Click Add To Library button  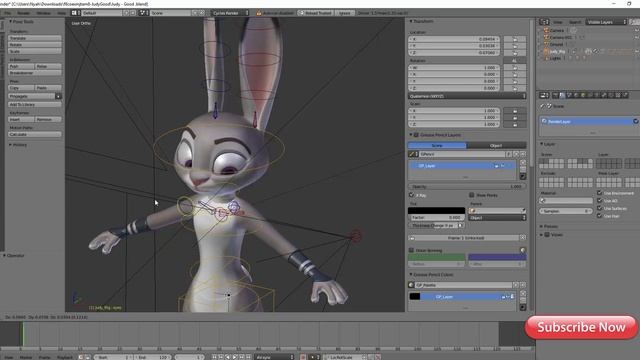(x=35, y=104)
